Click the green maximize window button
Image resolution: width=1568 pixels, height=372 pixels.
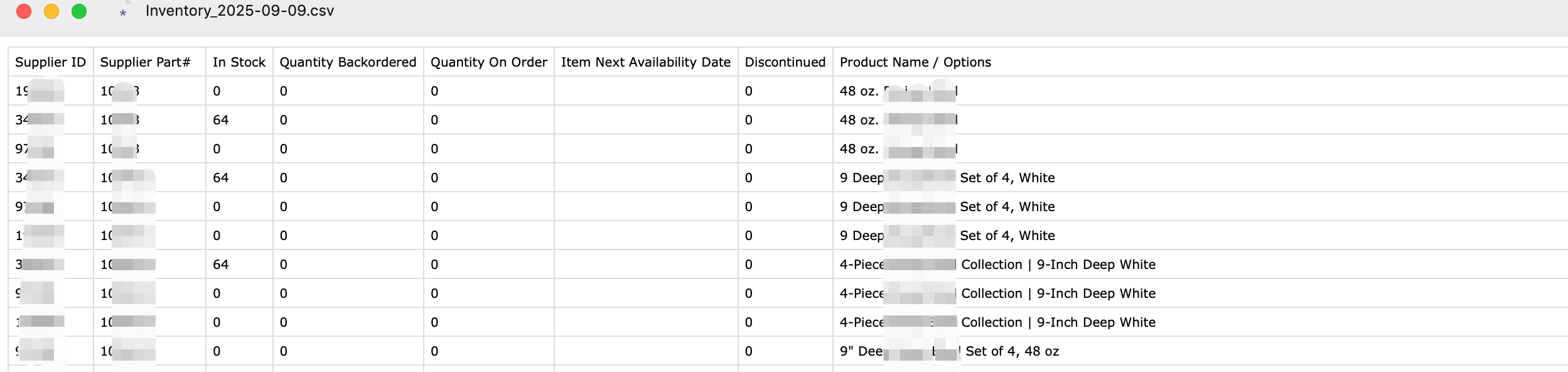click(79, 11)
